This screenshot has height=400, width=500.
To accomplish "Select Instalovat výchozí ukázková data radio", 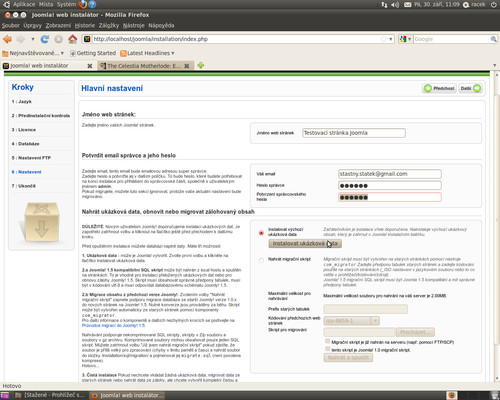I will click(x=261, y=233).
